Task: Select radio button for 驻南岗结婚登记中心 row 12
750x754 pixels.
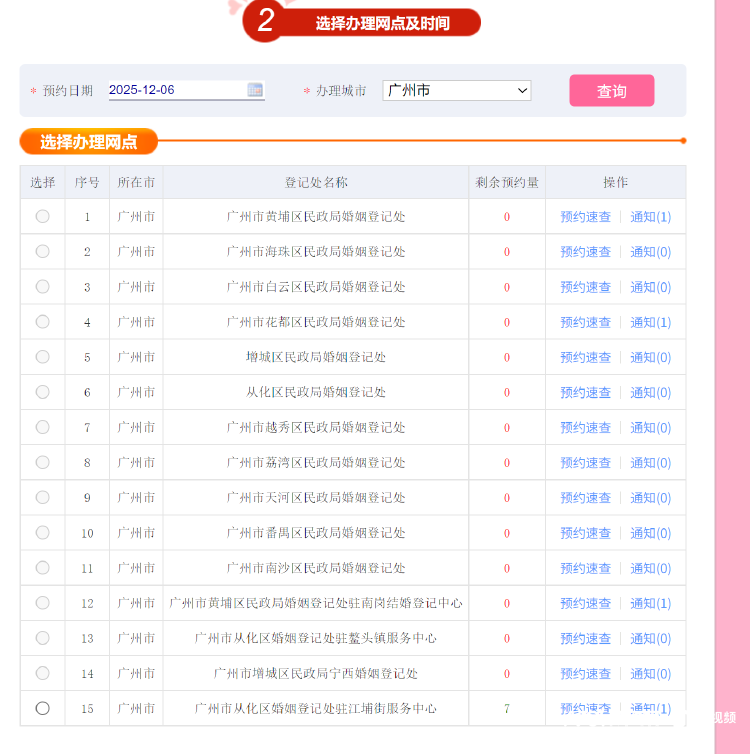Action: point(42,603)
